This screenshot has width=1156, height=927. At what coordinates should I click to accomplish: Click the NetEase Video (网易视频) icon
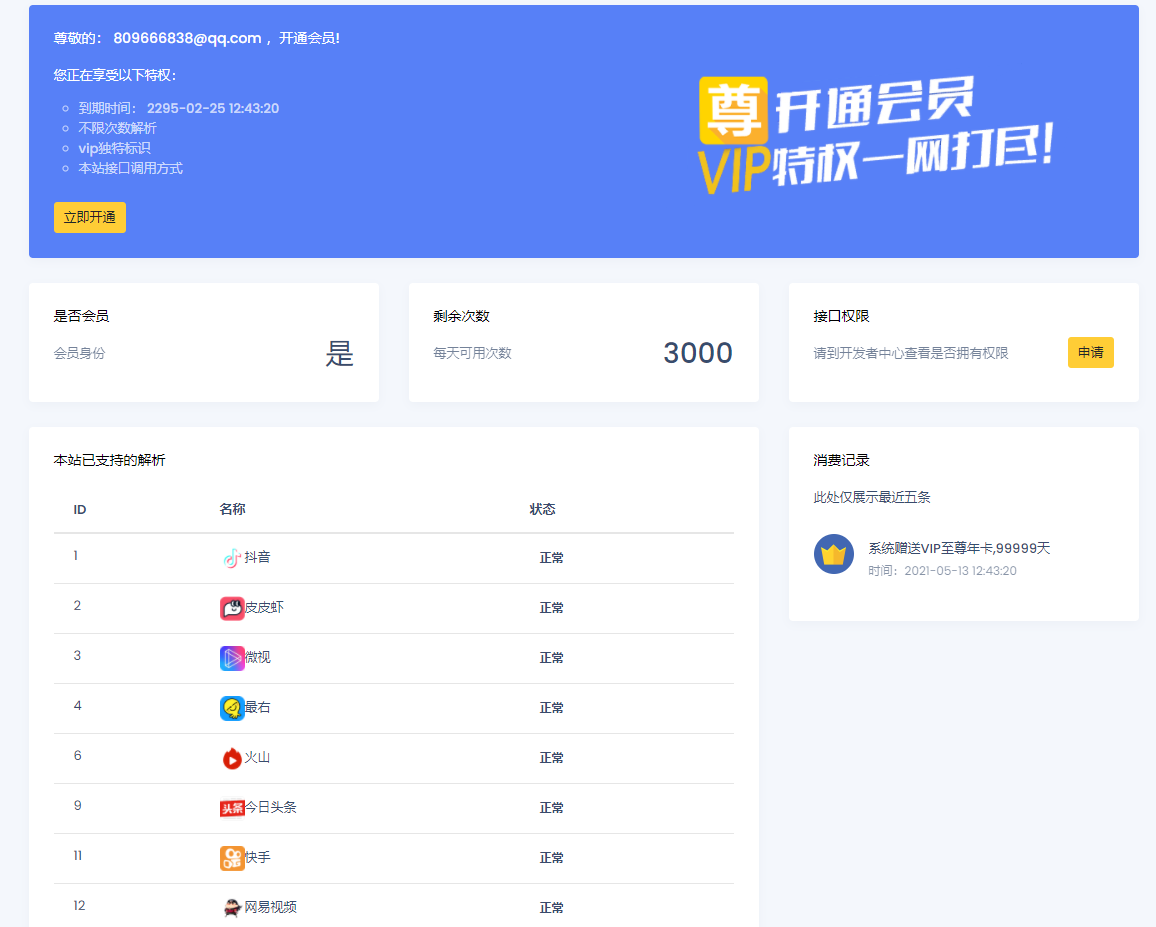click(232, 908)
